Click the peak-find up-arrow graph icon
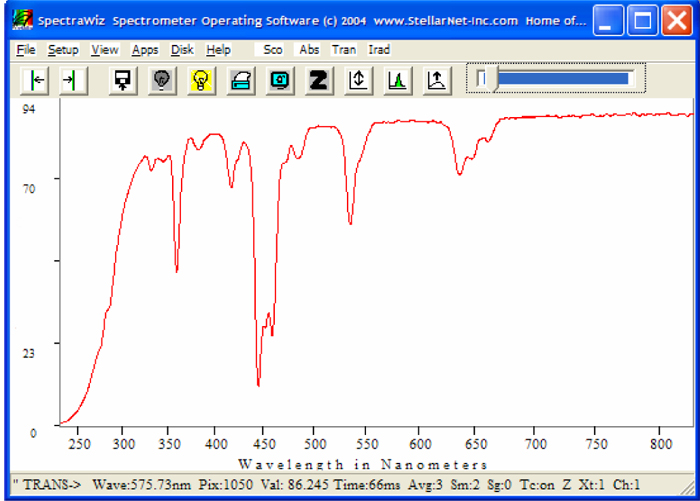Image resolution: width=700 pixels, height=501 pixels. pos(437,81)
